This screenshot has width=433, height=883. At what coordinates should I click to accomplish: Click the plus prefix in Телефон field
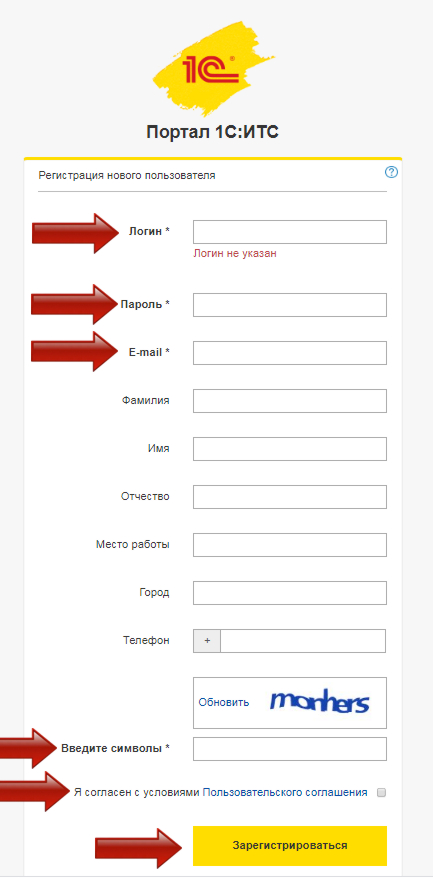[x=207, y=641]
